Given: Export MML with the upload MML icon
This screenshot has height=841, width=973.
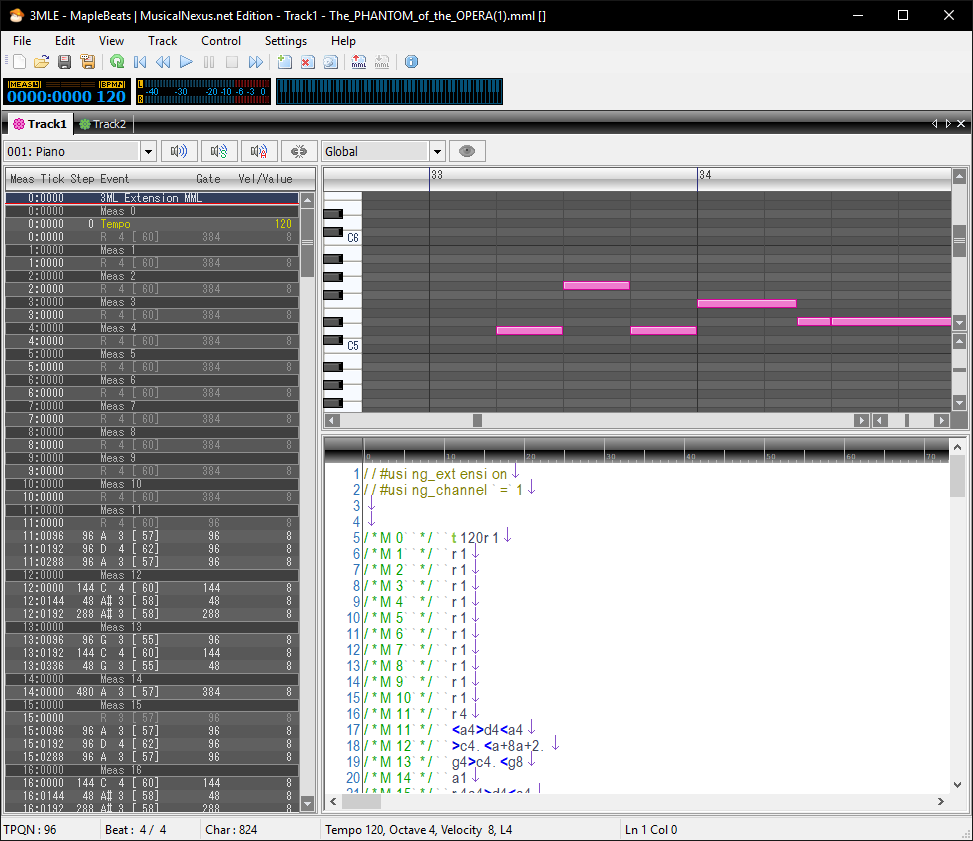Looking at the screenshot, I should tap(359, 61).
